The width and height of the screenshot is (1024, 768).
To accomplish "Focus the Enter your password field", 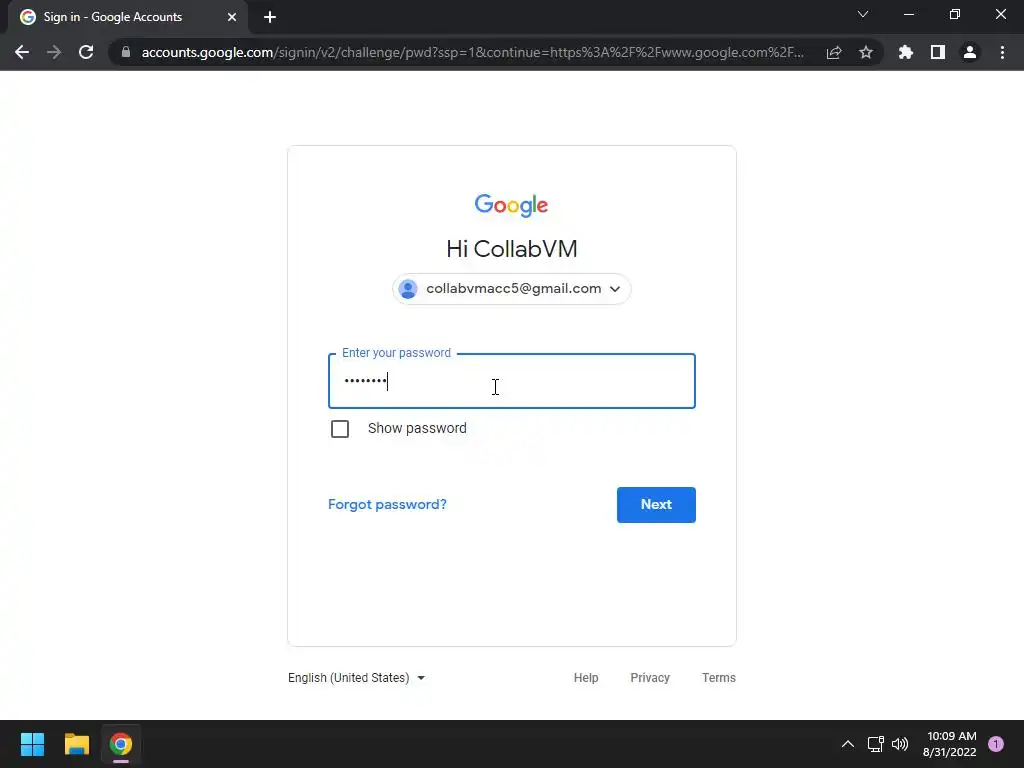I will 511,381.
